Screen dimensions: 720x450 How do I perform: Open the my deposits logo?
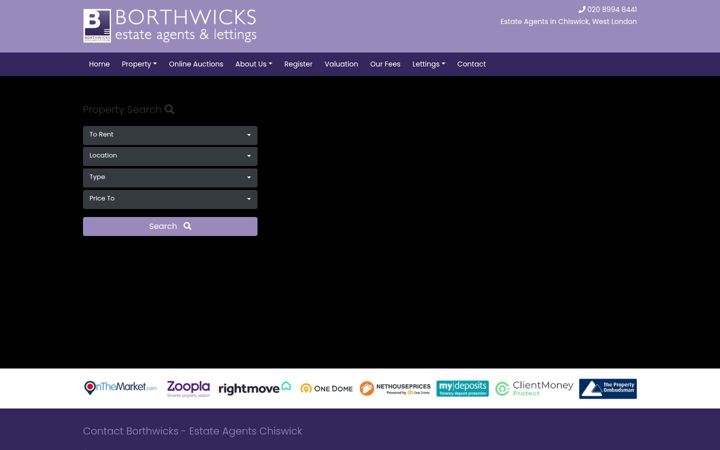tap(462, 388)
